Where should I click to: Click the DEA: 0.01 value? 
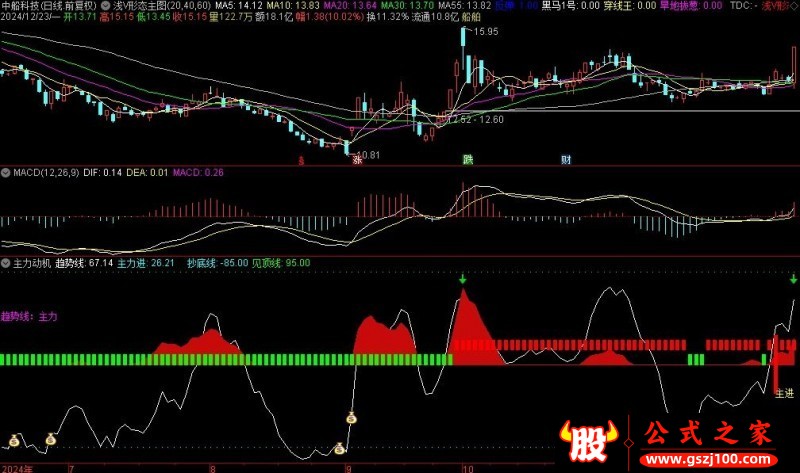147,173
